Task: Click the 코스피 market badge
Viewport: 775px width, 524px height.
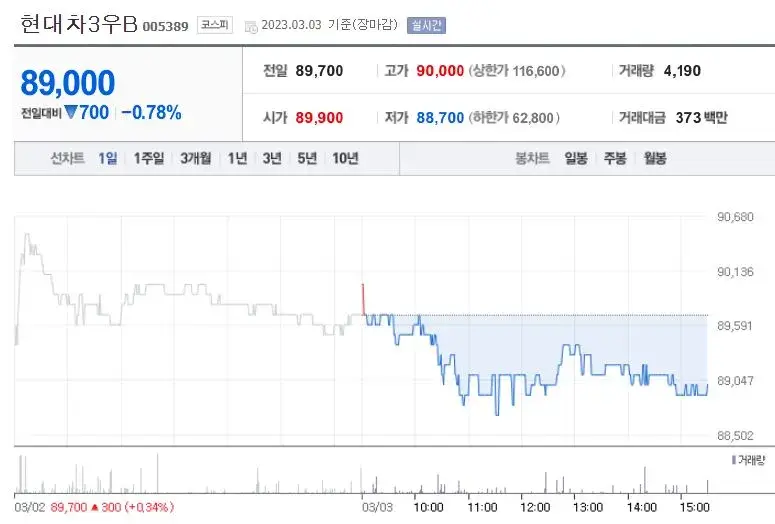Action: (x=215, y=25)
